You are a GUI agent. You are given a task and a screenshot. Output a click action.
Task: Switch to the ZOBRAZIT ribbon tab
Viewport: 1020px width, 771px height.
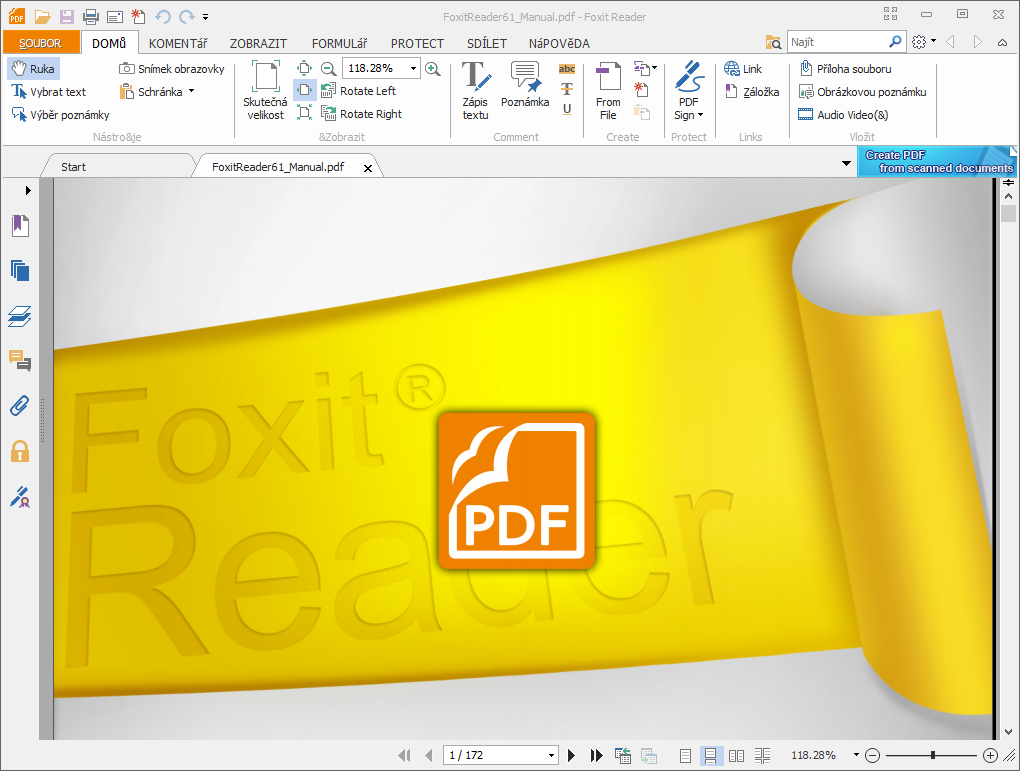[x=258, y=43]
